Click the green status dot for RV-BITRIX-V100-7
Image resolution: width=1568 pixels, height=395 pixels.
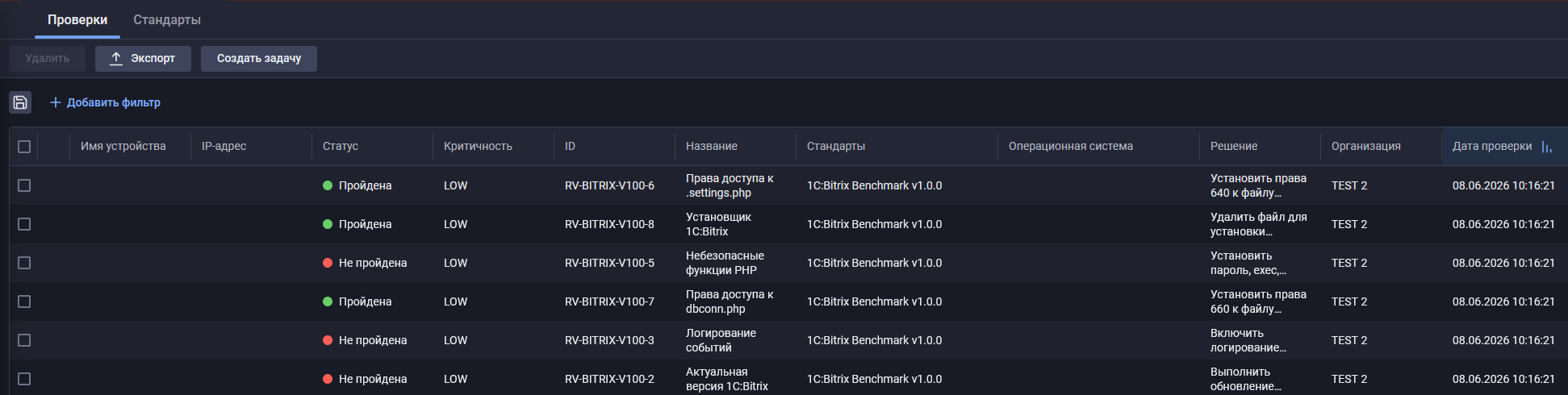328,301
